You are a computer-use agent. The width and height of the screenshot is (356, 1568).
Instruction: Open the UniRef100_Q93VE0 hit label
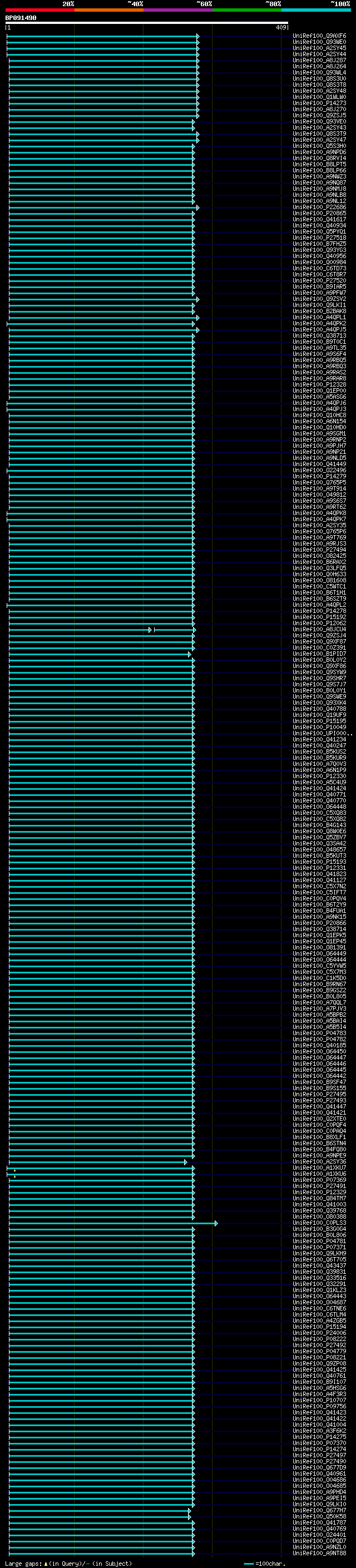point(319,122)
